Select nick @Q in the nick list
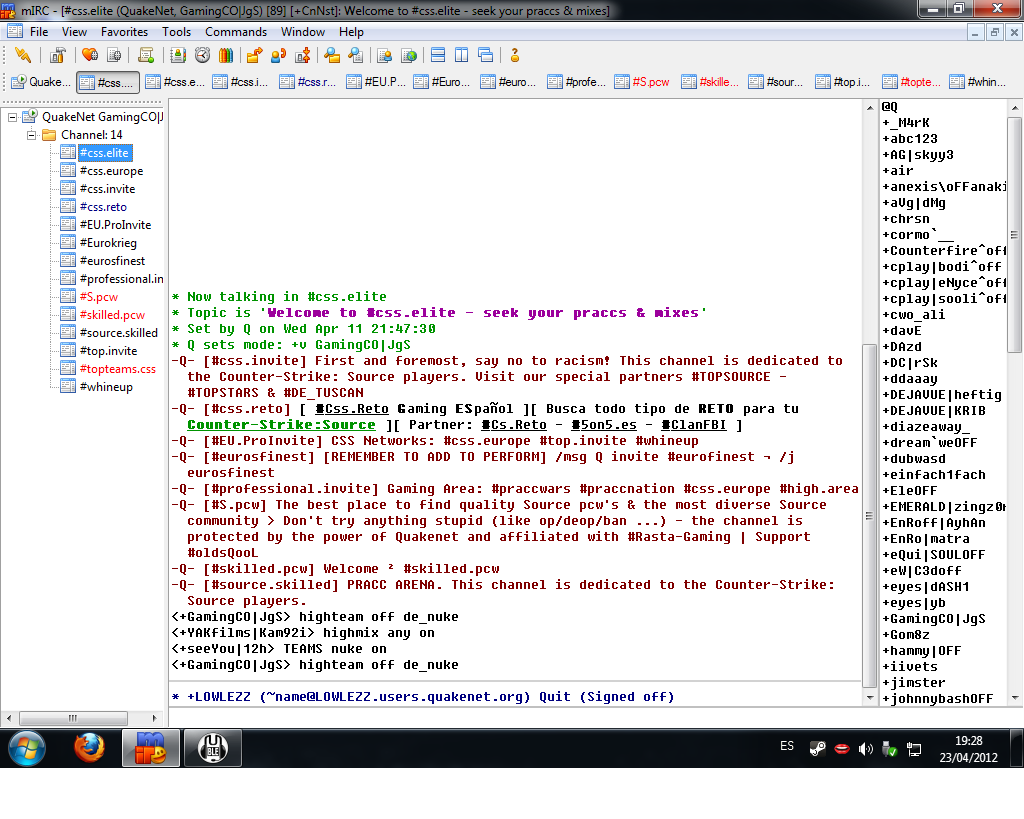The image size is (1024, 819). [889, 106]
